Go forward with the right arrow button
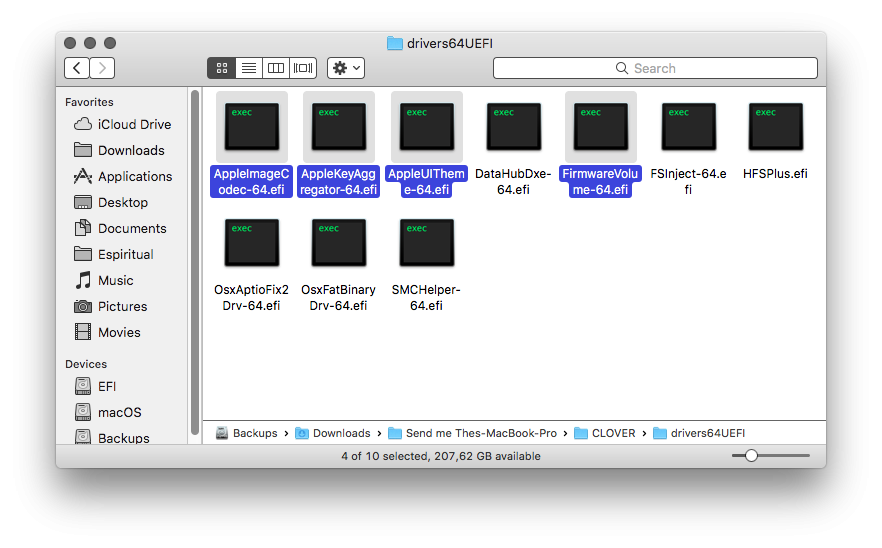This screenshot has width=882, height=548. click(102, 68)
